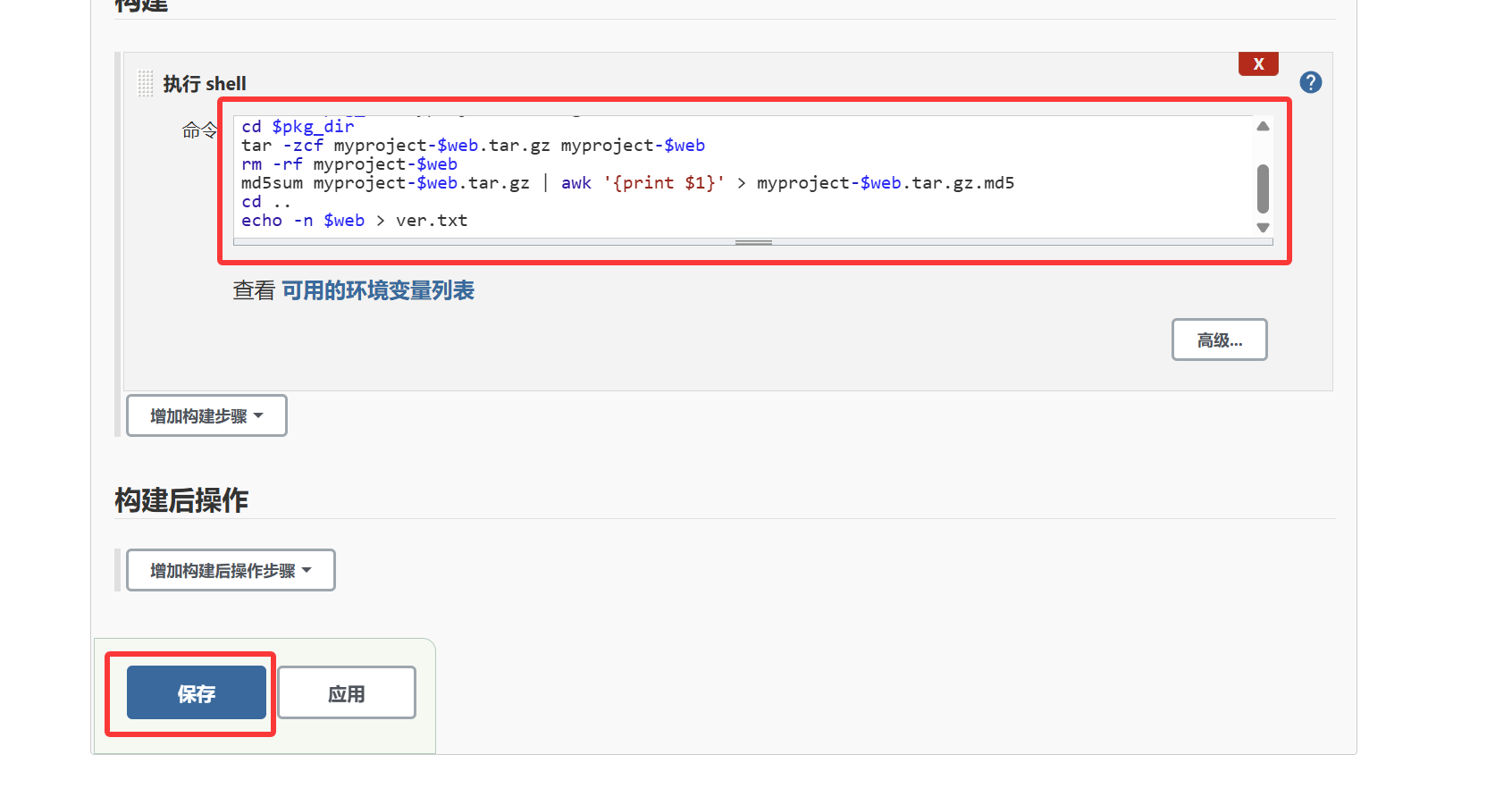Grab the drag handle beside 执行 shell

pos(146,83)
